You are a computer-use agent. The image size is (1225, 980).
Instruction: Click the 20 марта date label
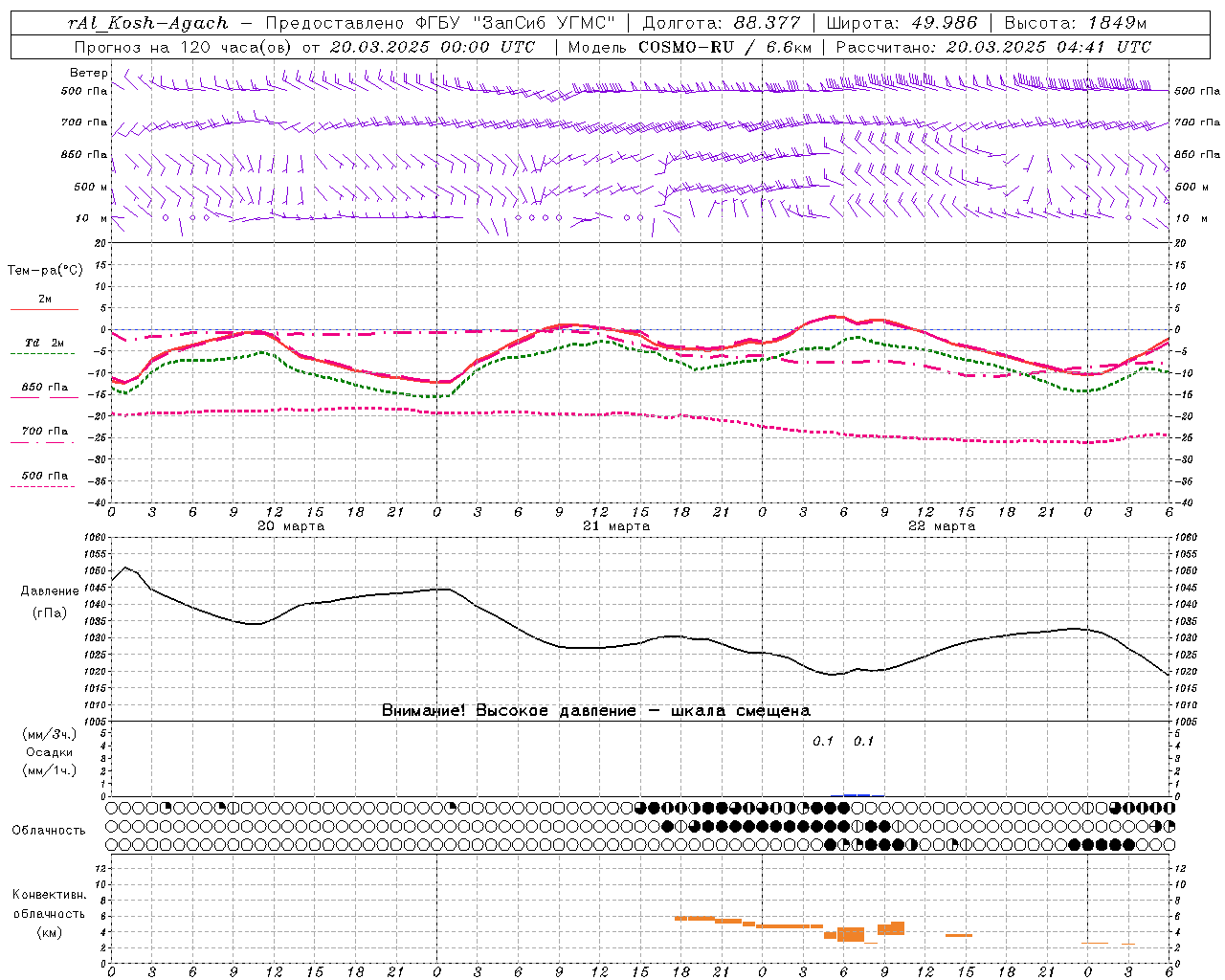[291, 526]
